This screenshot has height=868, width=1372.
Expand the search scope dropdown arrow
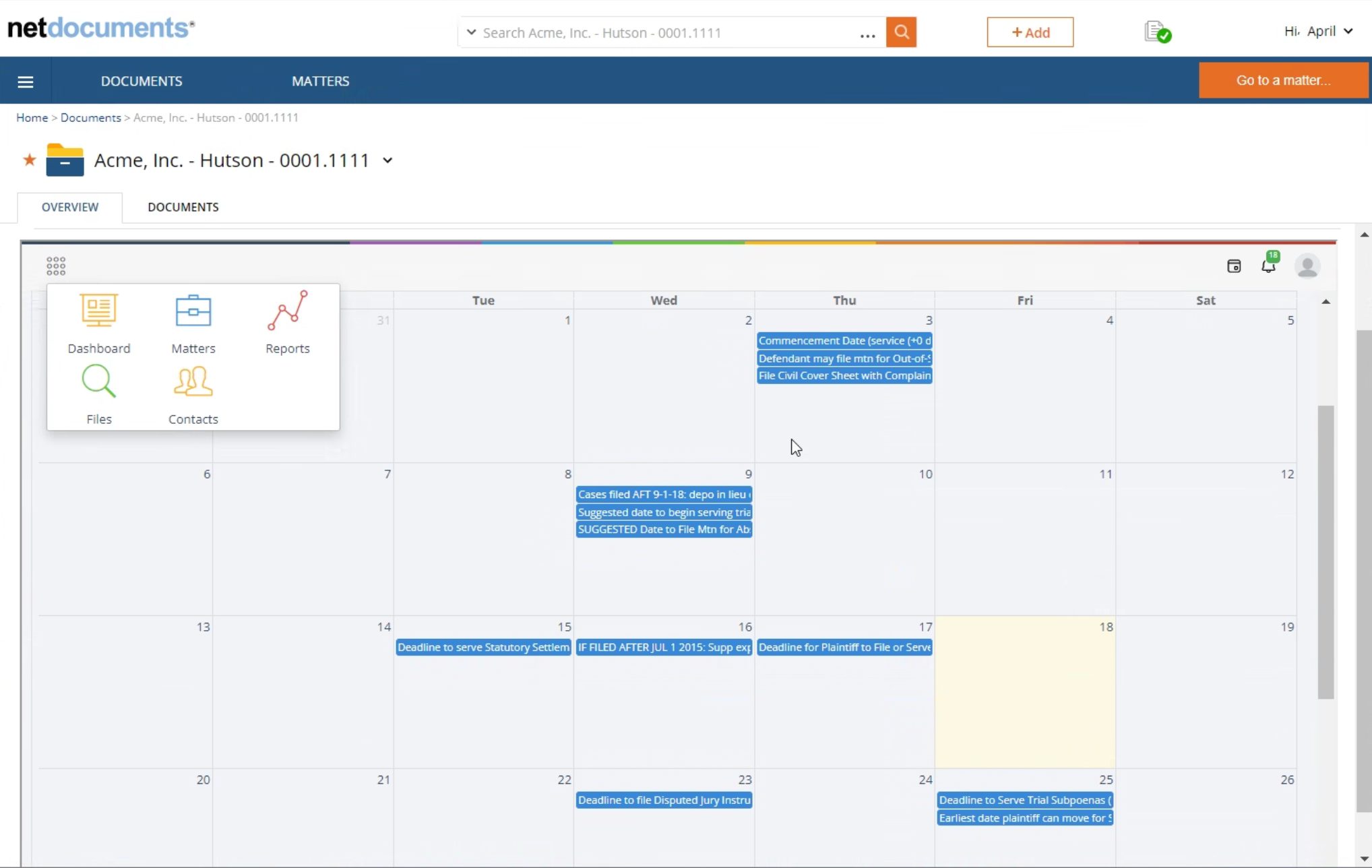pos(471,32)
